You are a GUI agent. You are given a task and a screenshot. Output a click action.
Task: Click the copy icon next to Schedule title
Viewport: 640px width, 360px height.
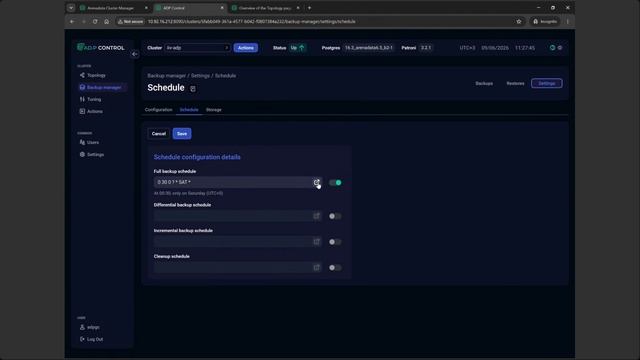click(193, 89)
